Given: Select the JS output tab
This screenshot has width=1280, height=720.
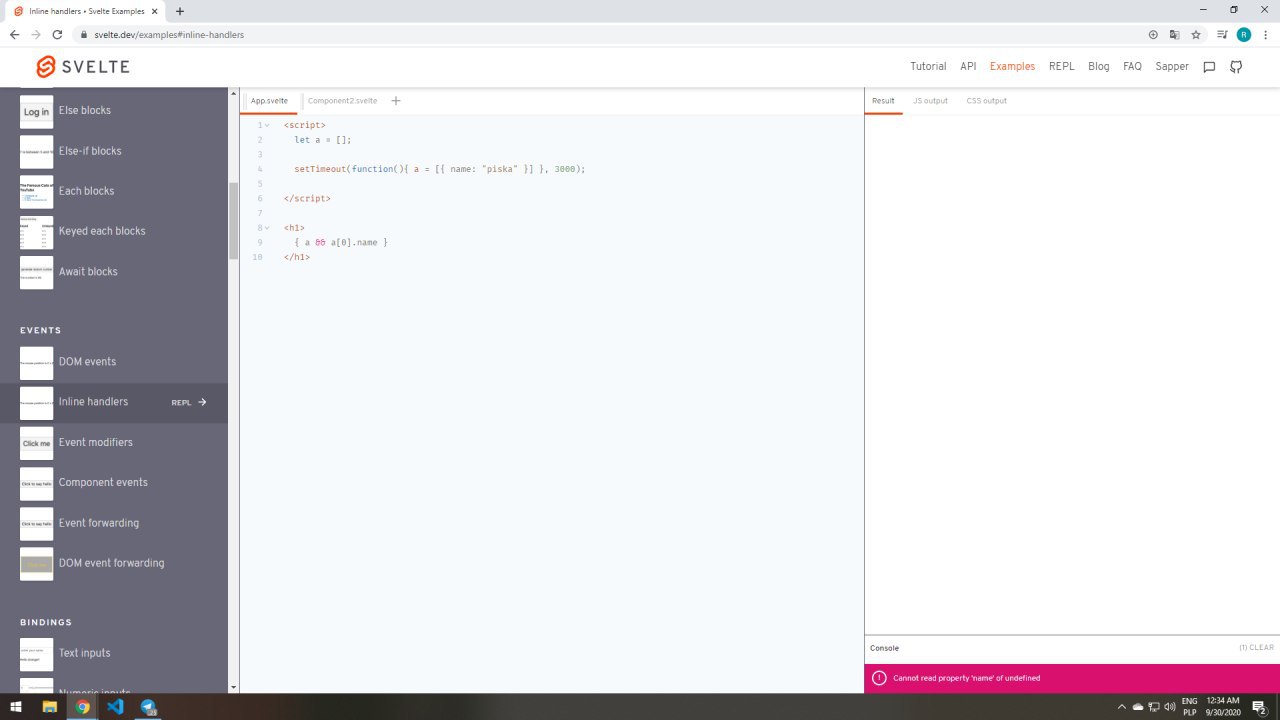Looking at the screenshot, I should click(930, 101).
